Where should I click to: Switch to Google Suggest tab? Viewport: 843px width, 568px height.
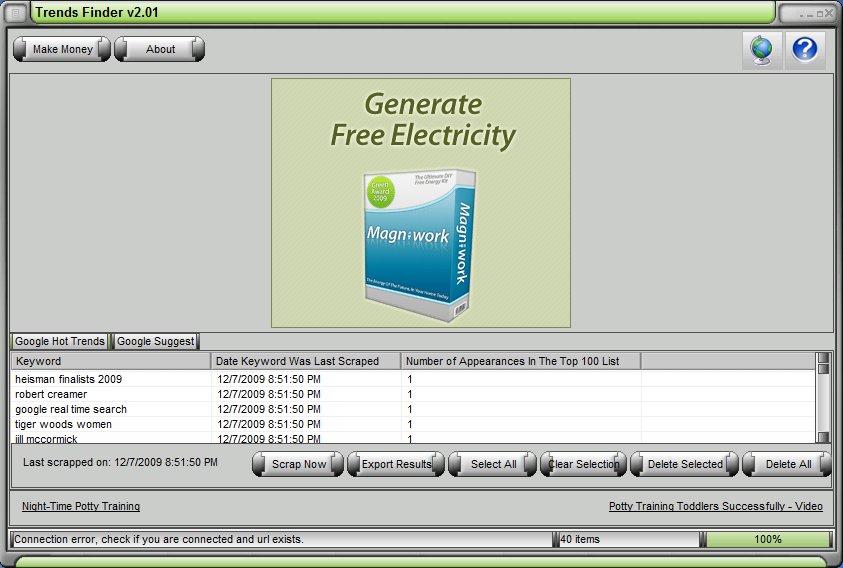(x=155, y=341)
